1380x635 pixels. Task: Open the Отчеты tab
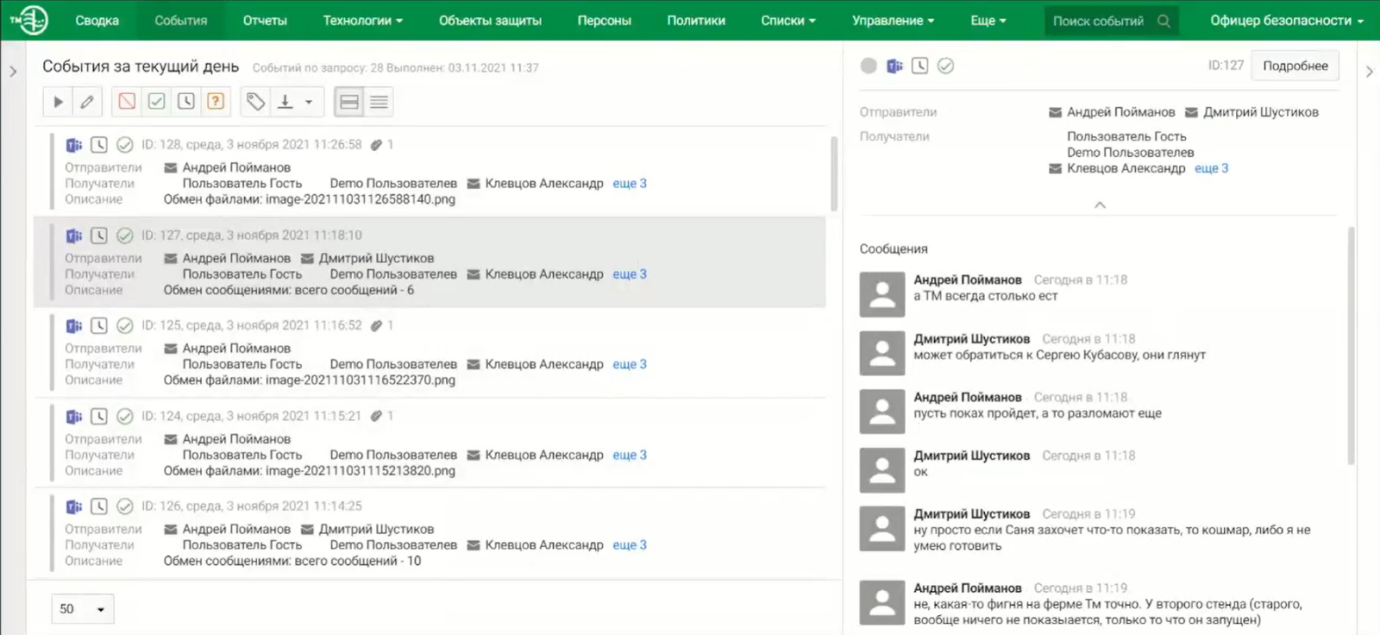click(x=264, y=21)
